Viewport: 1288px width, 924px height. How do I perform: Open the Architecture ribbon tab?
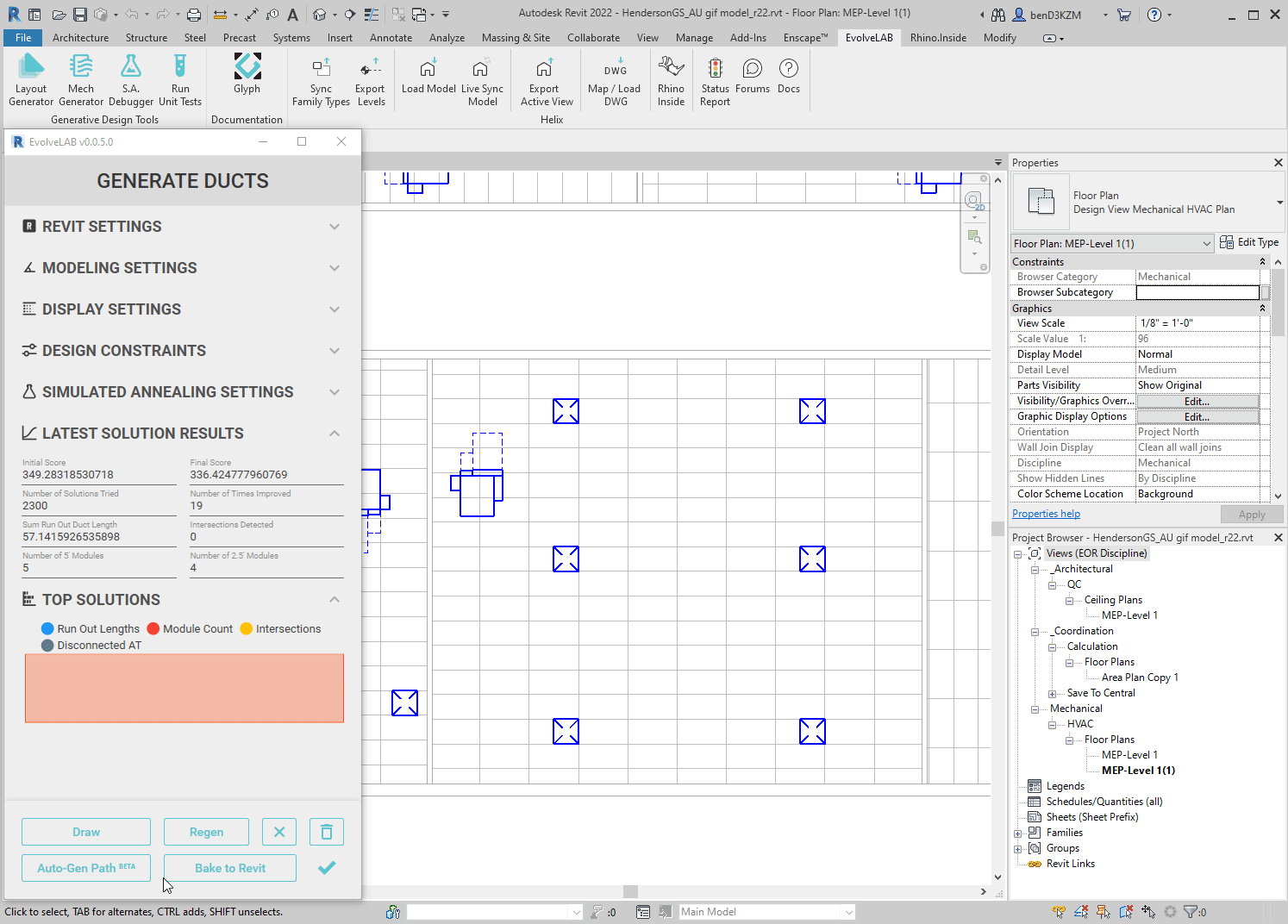[80, 38]
